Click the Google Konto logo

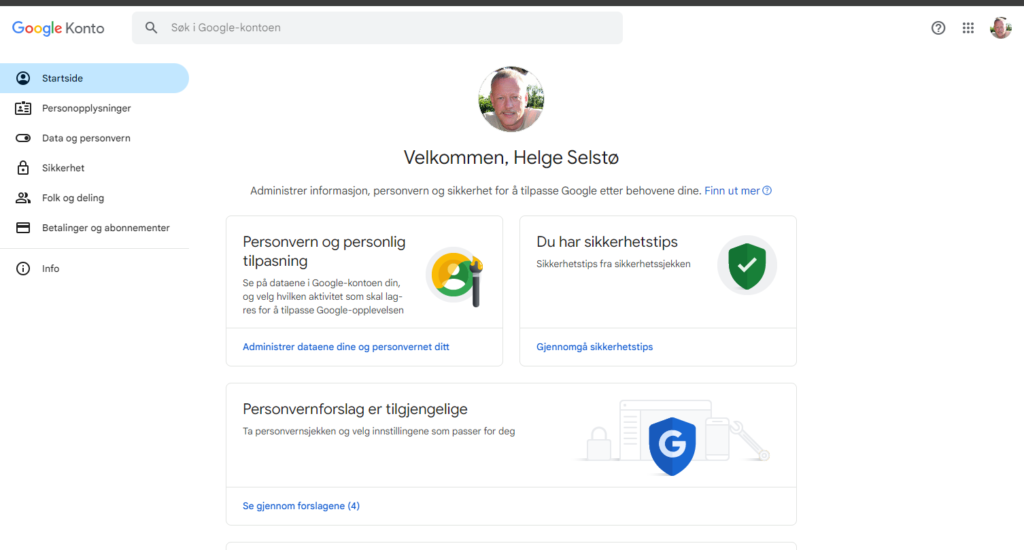pos(58,28)
